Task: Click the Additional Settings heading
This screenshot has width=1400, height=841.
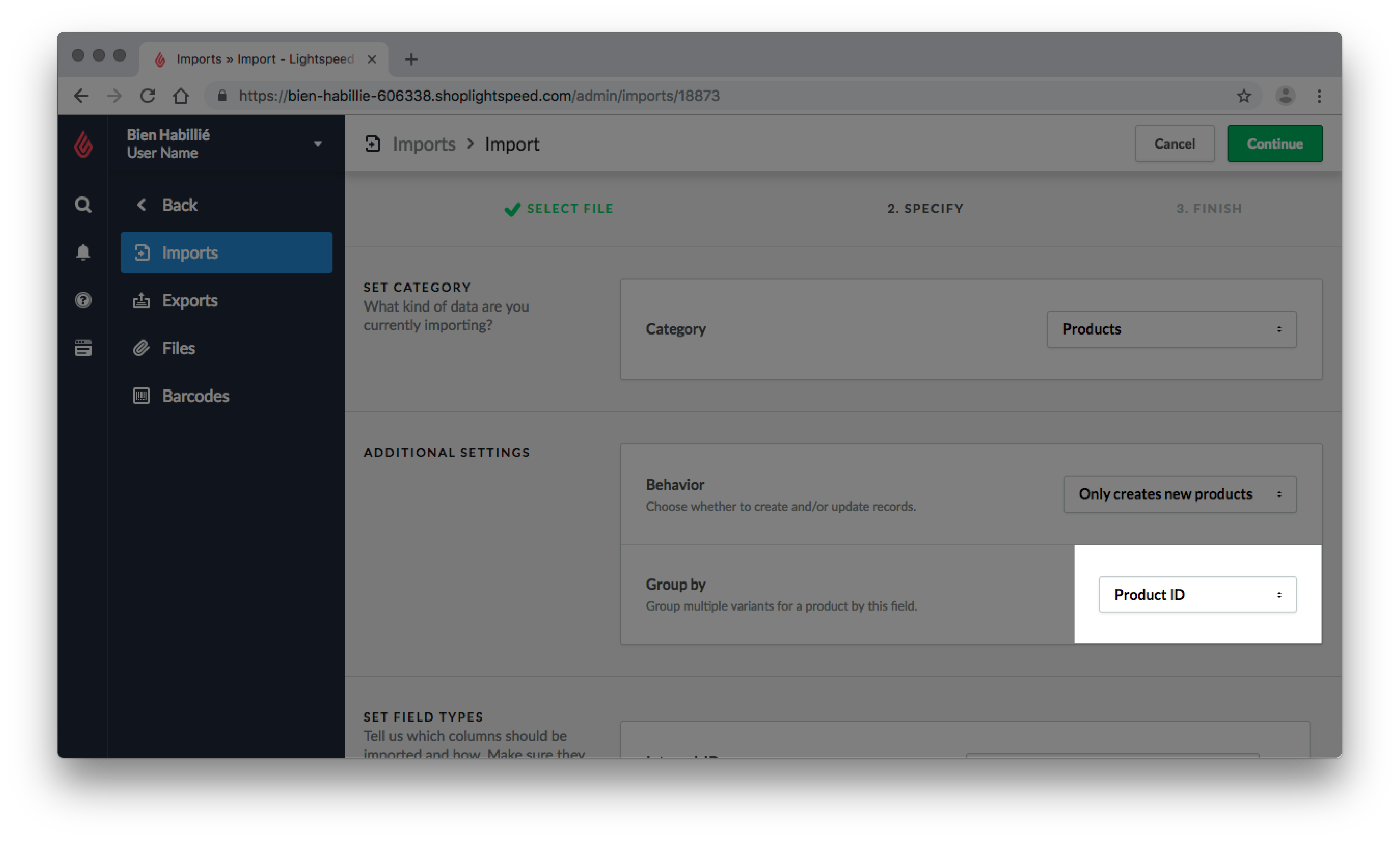Action: [447, 452]
